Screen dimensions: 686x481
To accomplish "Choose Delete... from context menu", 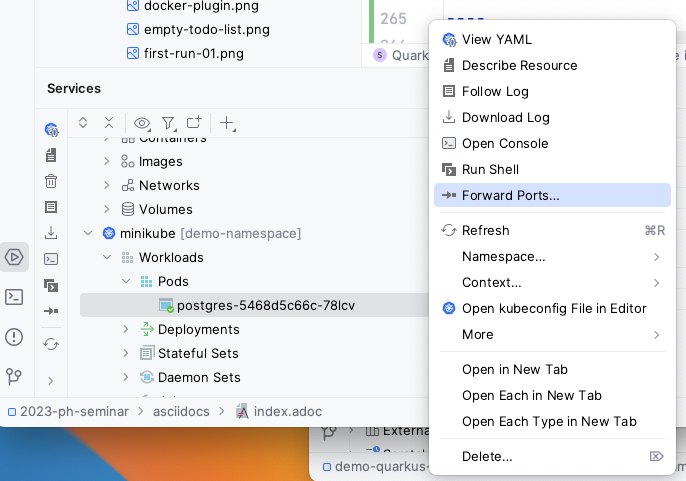I will pos(552,456).
